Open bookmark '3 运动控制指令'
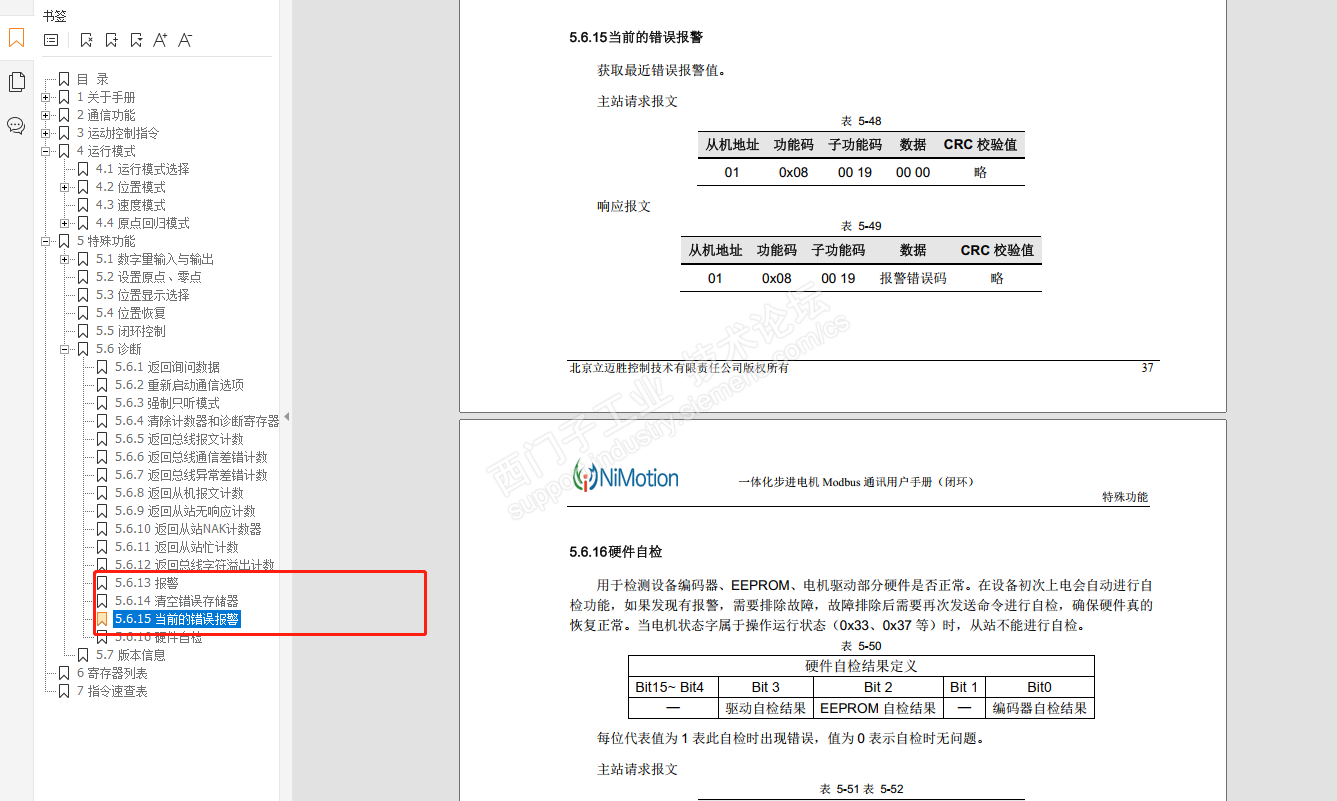The height and width of the screenshot is (801, 1337). pos(118,133)
